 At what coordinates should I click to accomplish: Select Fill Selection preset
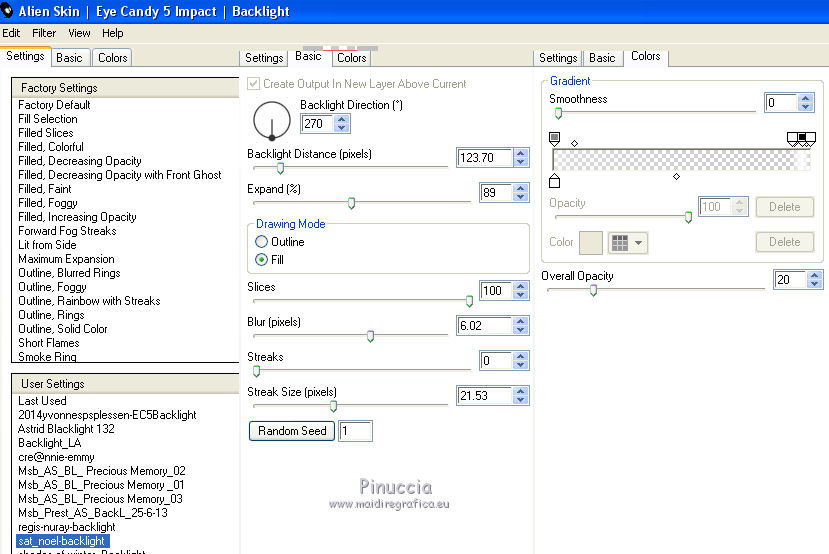48,119
